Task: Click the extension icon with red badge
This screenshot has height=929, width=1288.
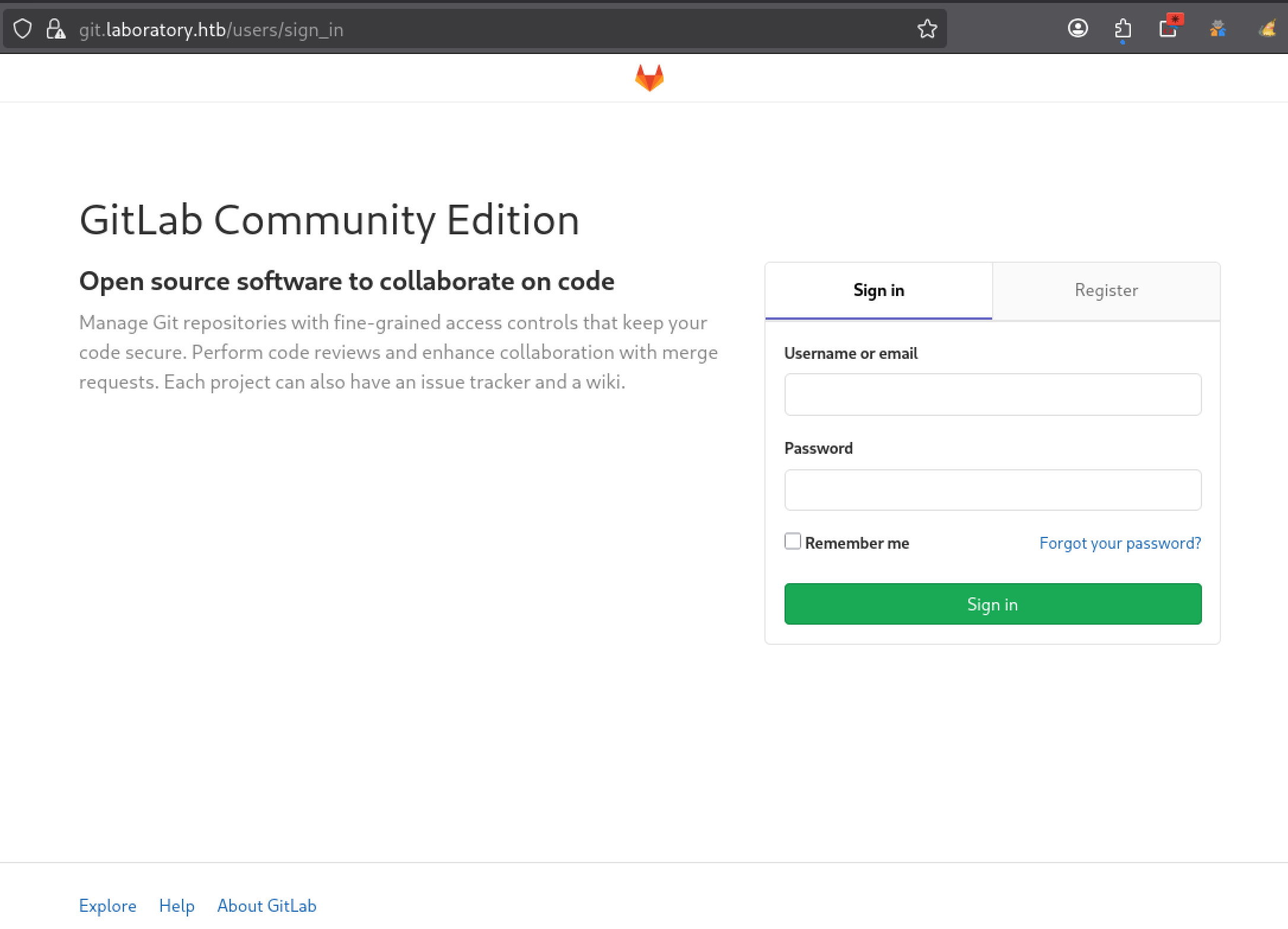Action: [x=1170, y=26]
